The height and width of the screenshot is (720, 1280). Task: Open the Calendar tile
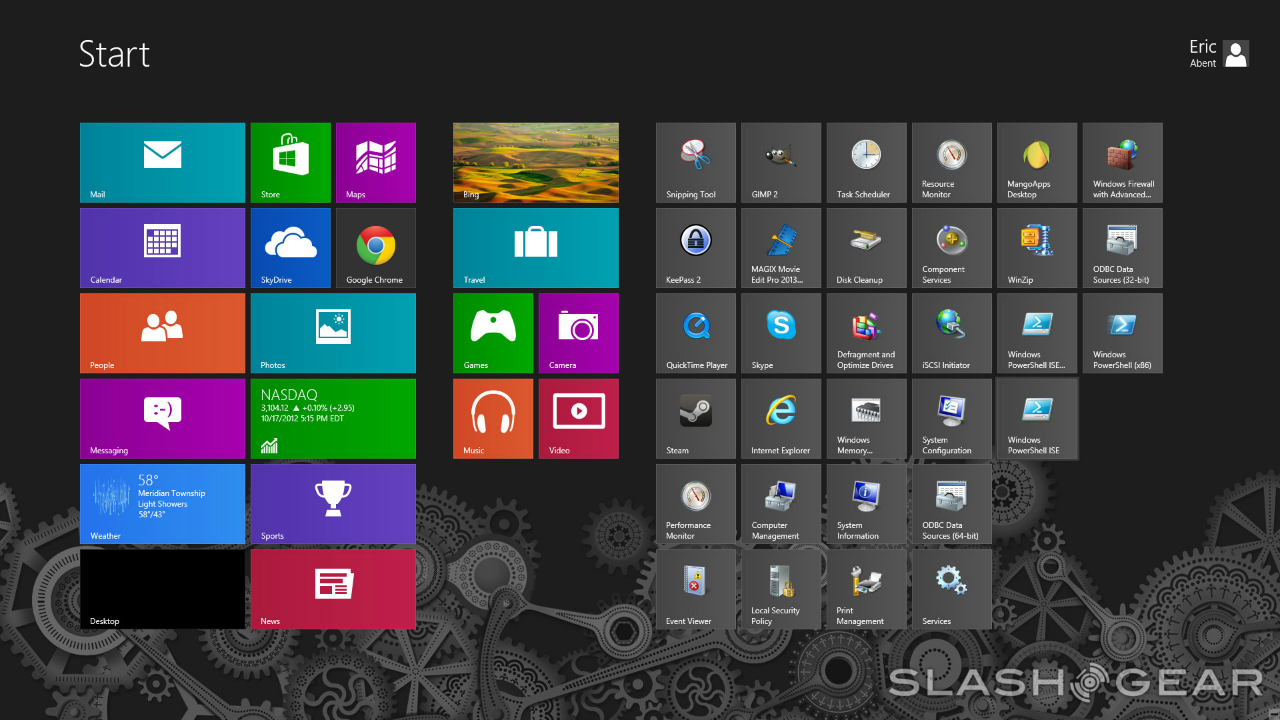pyautogui.click(x=162, y=248)
